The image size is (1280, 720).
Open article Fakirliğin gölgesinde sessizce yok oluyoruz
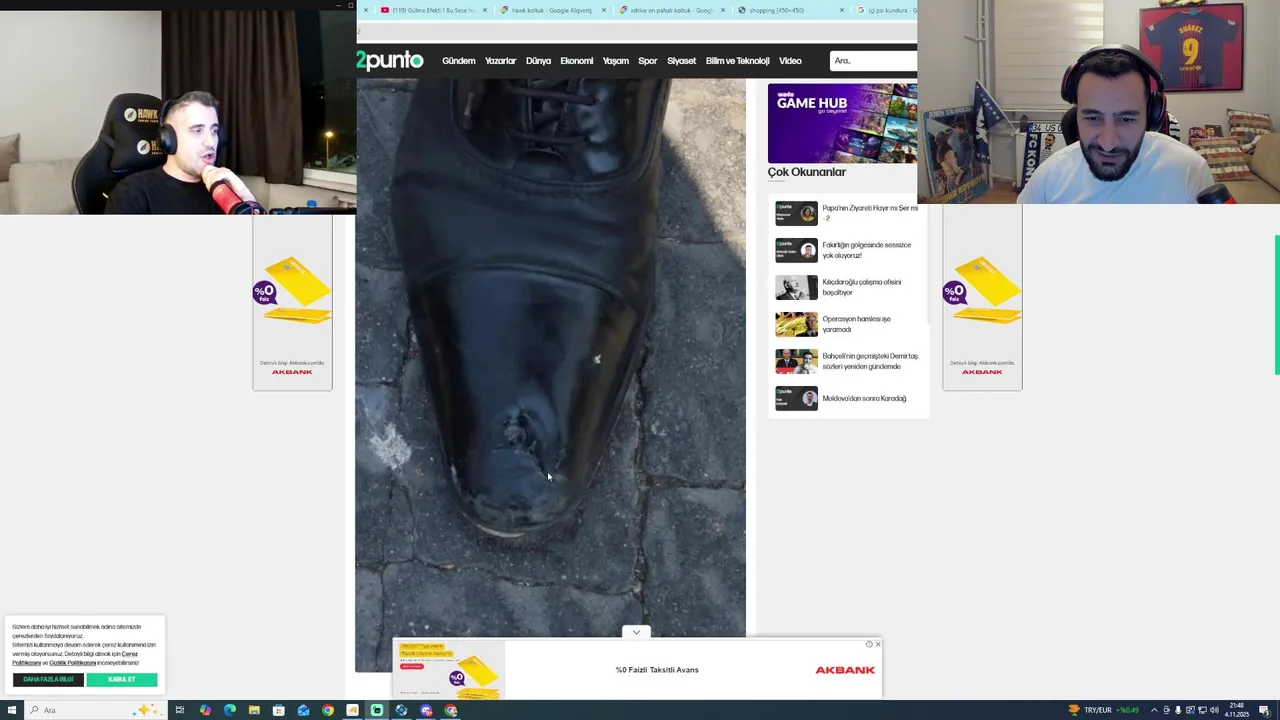[867, 250]
